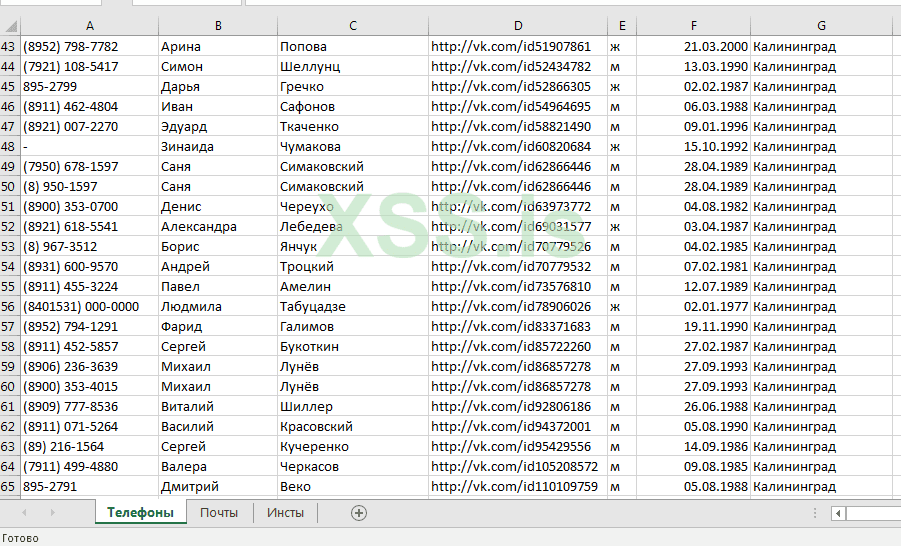
Task: Select the Телефоны sheet tab
Action: (x=140, y=513)
